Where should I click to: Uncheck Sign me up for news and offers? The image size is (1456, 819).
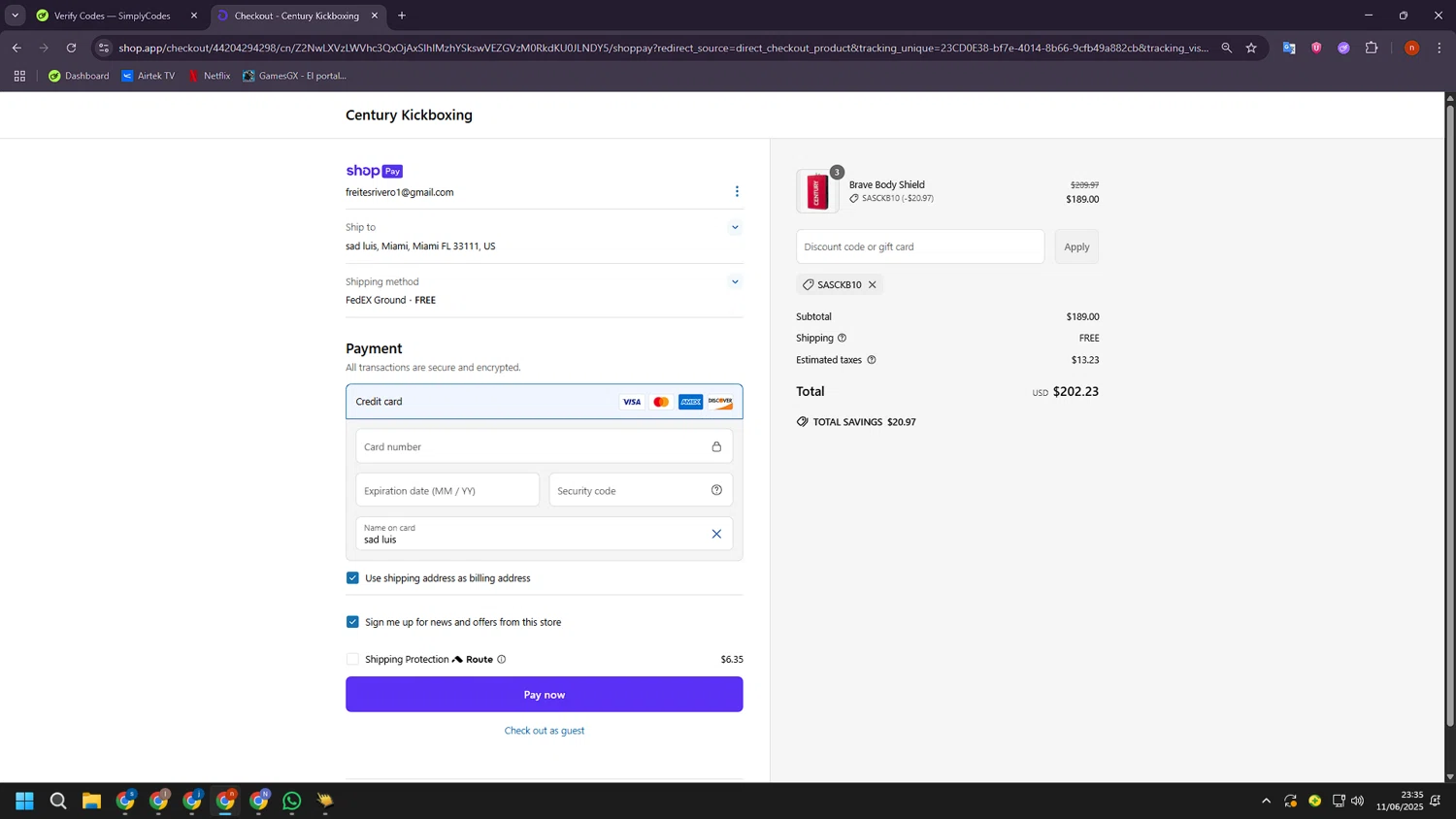[x=352, y=622]
